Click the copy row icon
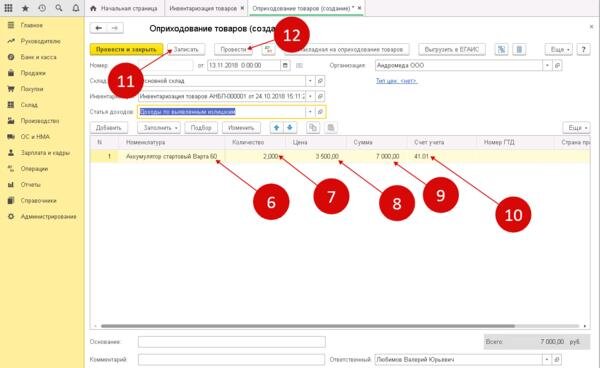Image resolution: width=600 pixels, height=368 pixels. (313, 128)
